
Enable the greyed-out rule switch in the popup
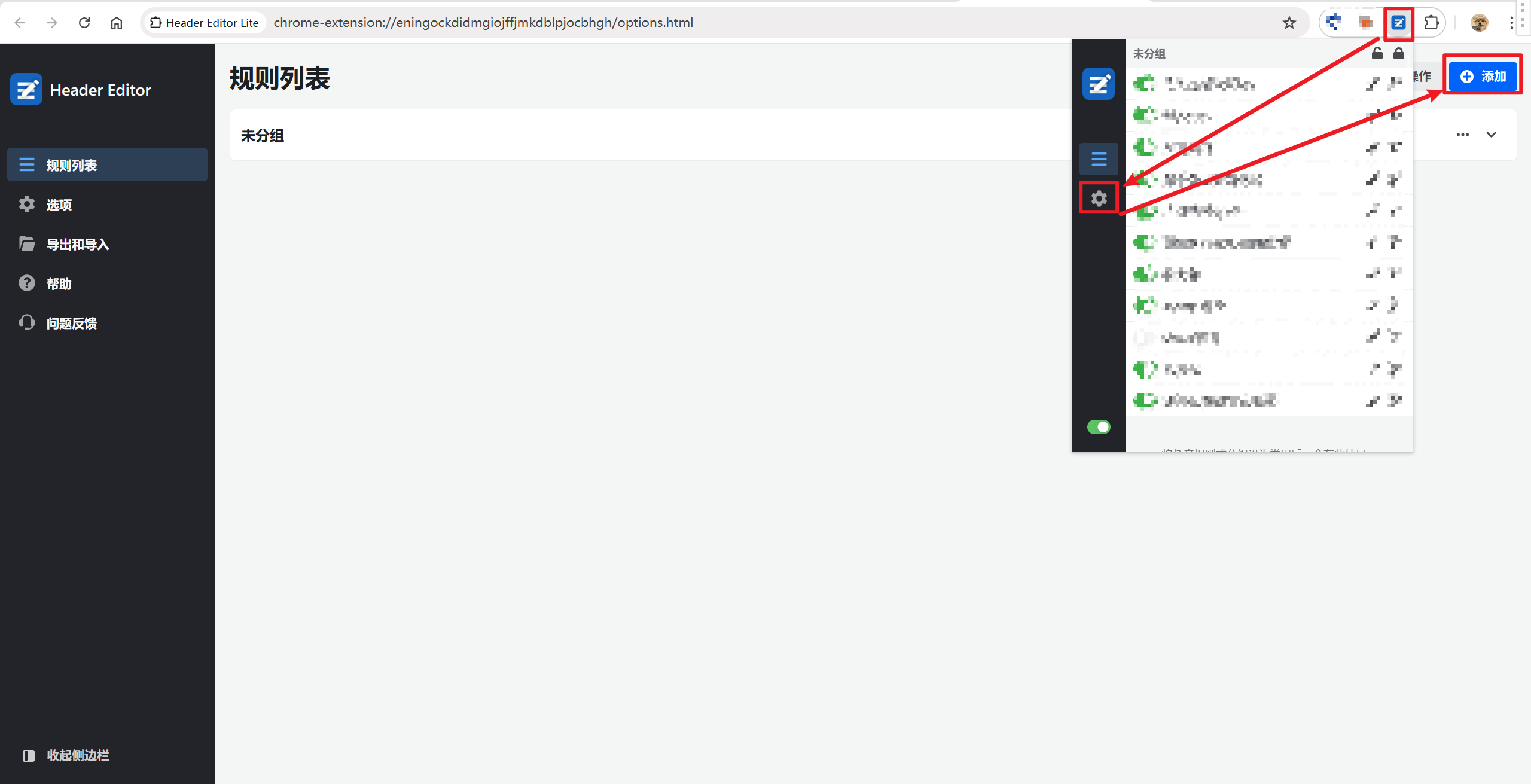click(x=1145, y=337)
